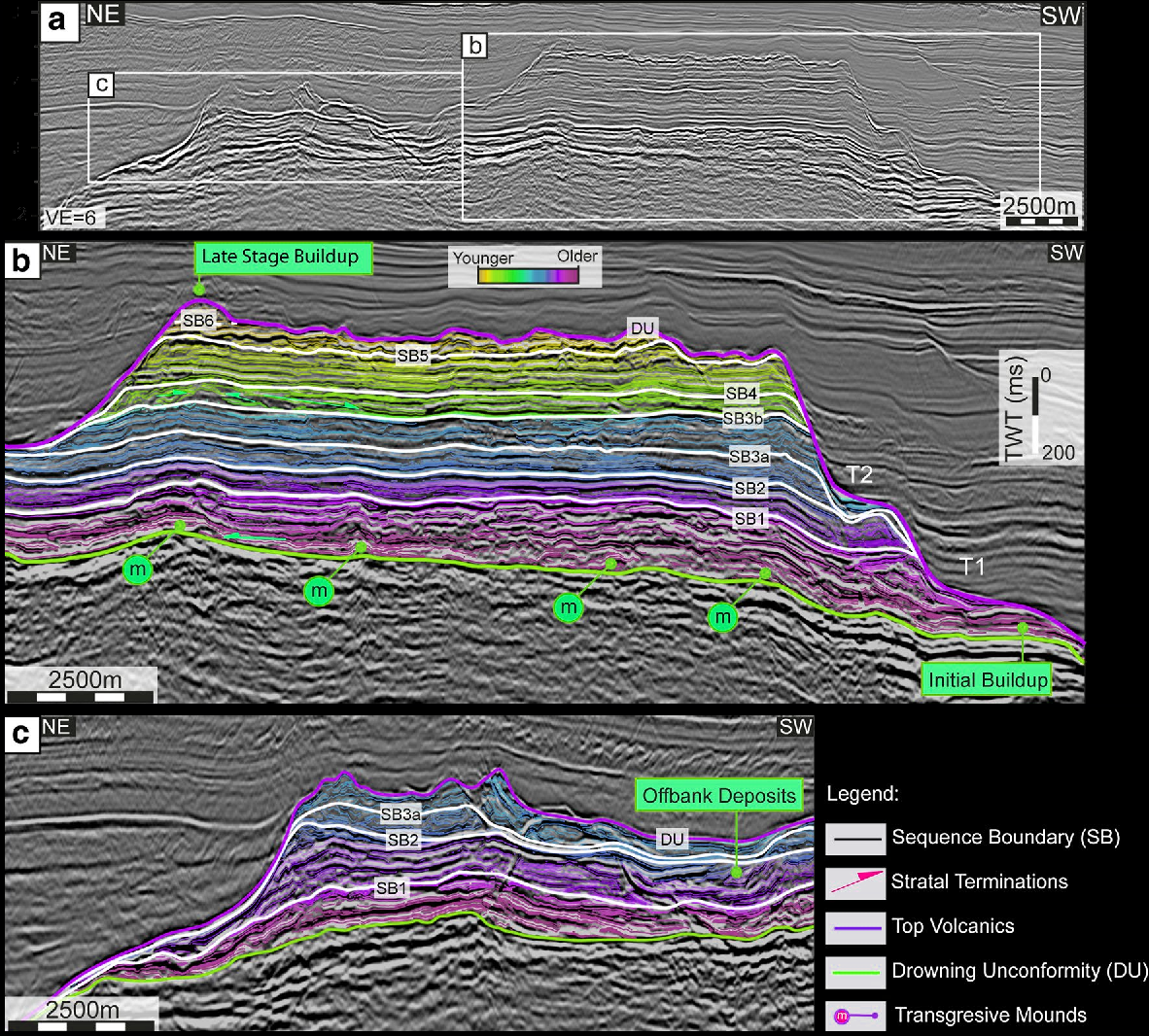
Task: Select the T1 terrace label
Action: click(x=972, y=567)
